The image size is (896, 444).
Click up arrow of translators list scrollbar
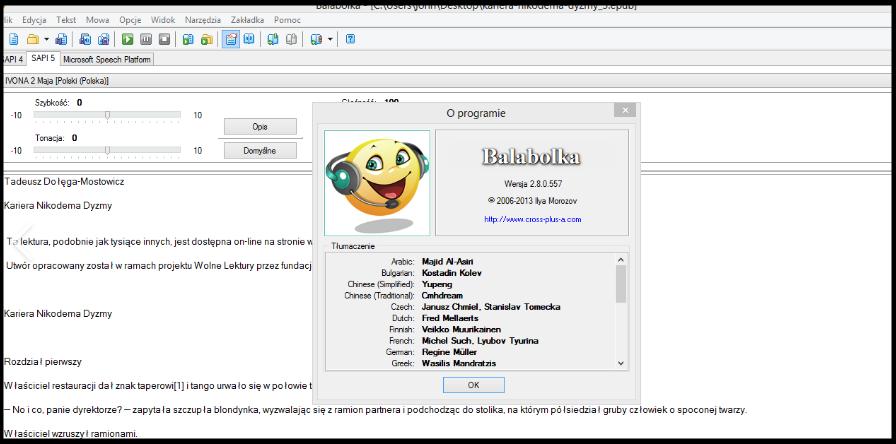click(621, 259)
